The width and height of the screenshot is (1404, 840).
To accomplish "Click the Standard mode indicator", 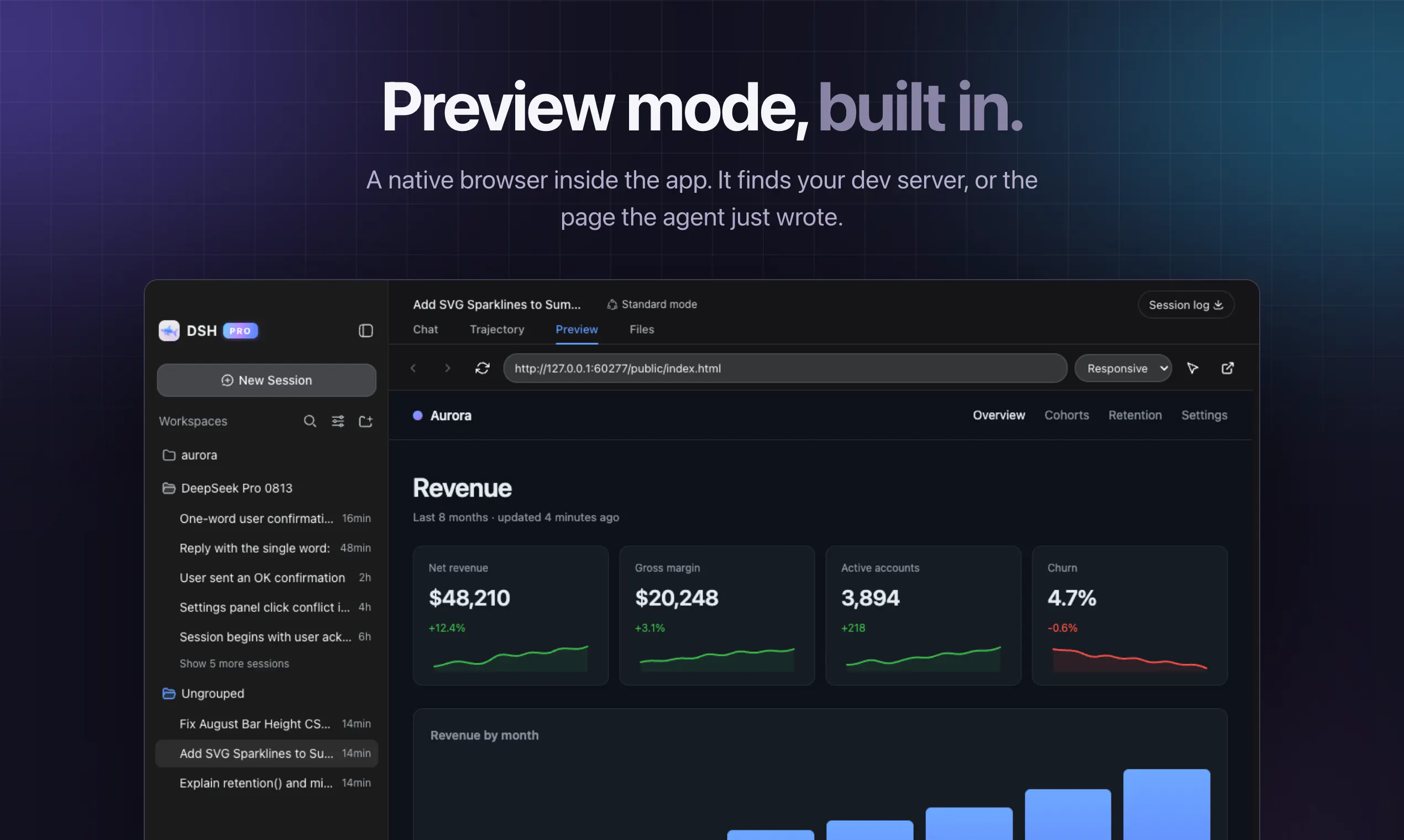I will [652, 305].
